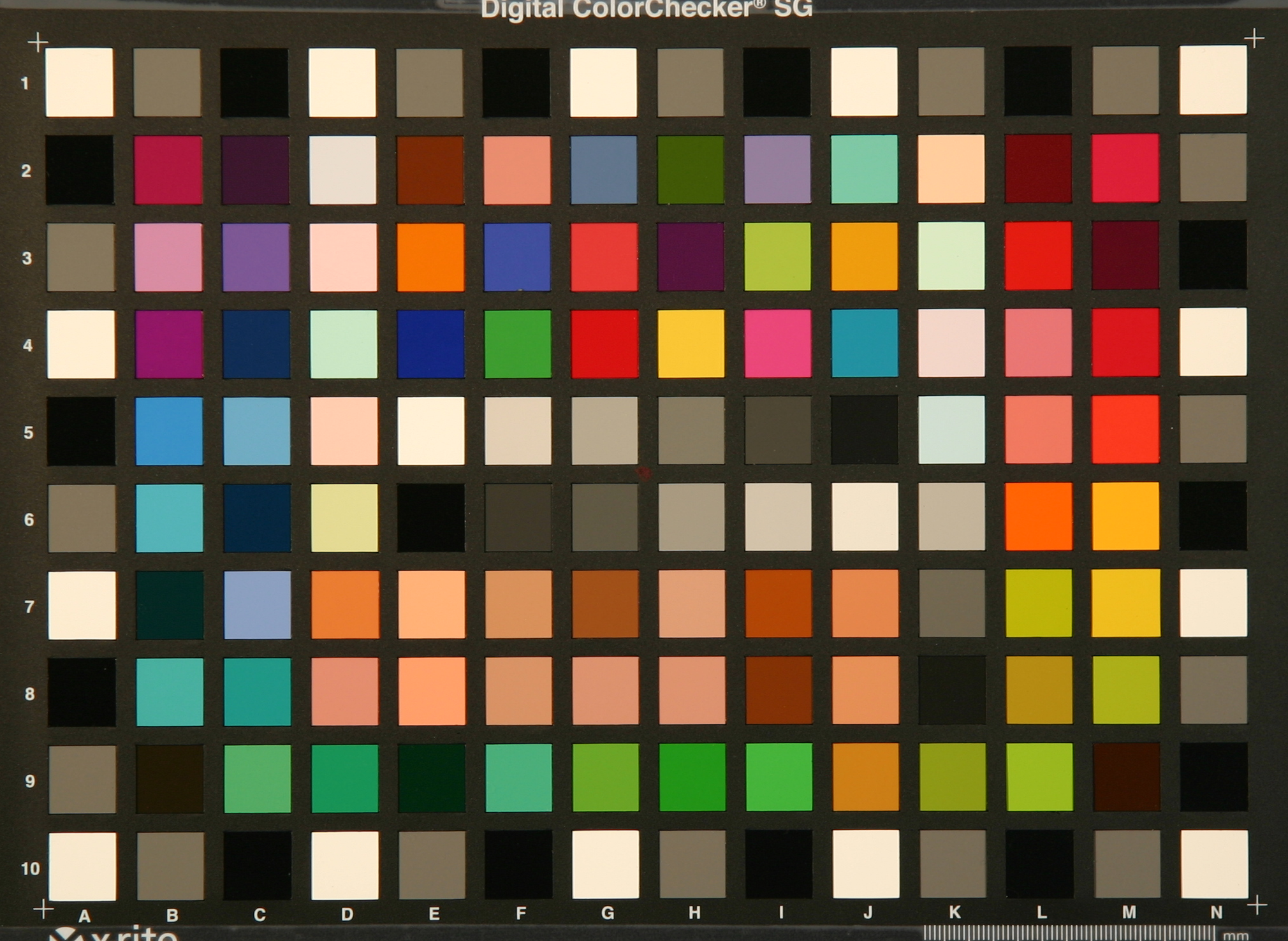
Task: Pick the white corner patch at A1
Action: (80, 82)
